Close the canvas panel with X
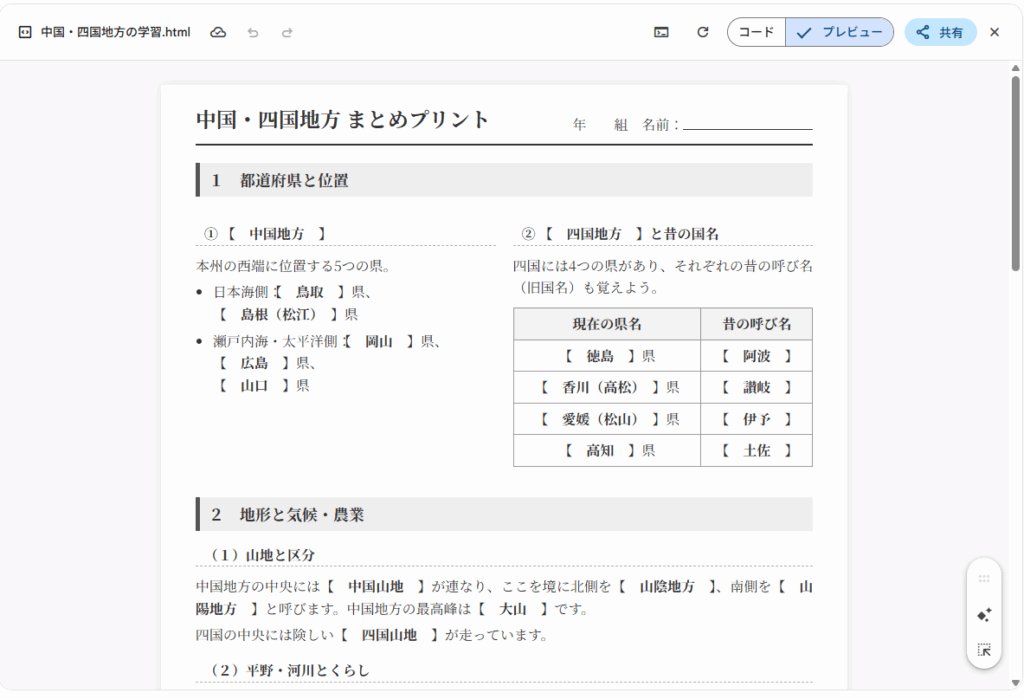This screenshot has height=699, width=1024. click(x=994, y=32)
